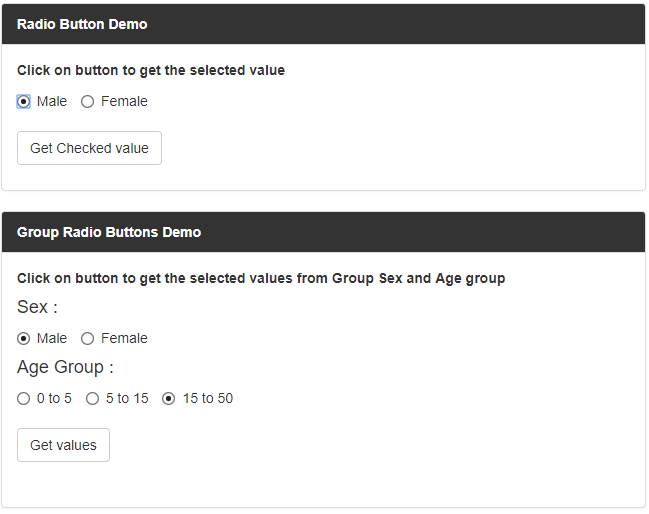Click 'Female' label text in the Sex group
649x514 pixels.
coord(124,338)
